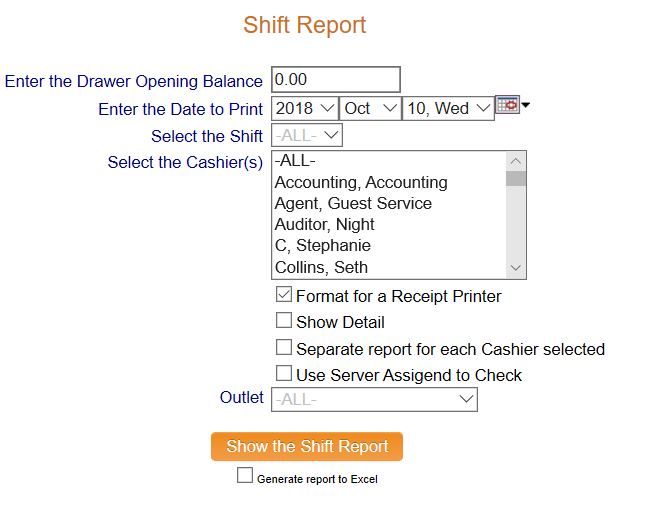Tick Generate report to Excel checkbox
Screen dimensions: 653x505
point(245,477)
